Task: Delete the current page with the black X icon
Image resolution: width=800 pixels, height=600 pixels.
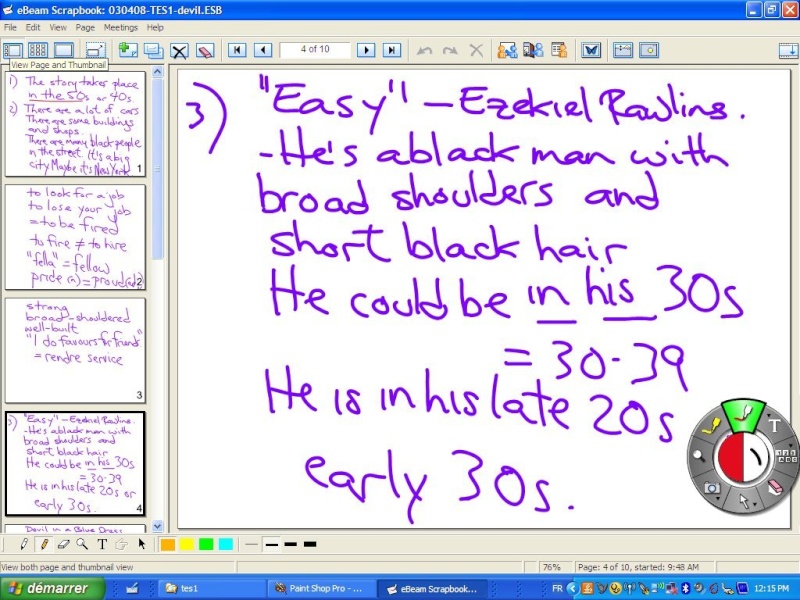Action: tap(179, 51)
